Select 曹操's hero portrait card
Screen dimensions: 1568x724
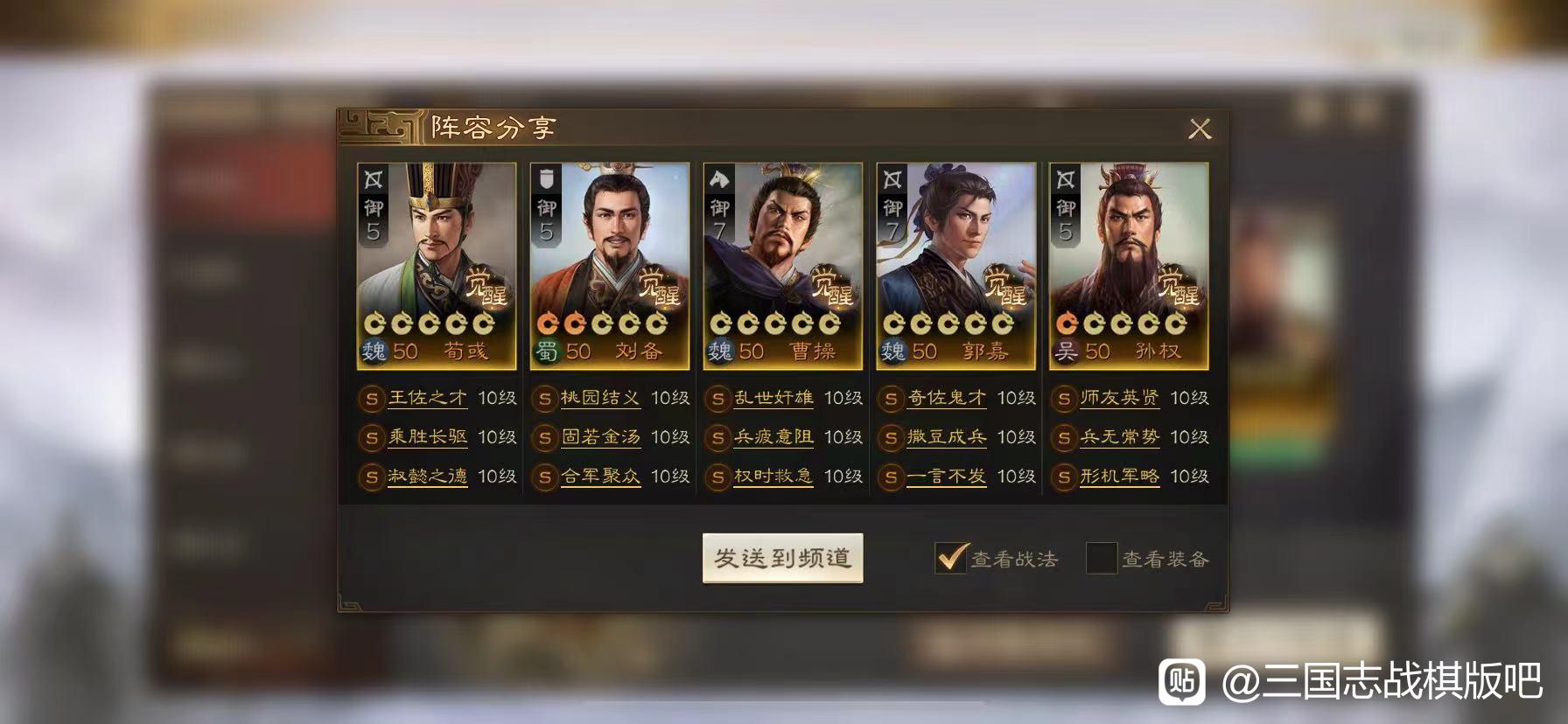[x=782, y=266]
